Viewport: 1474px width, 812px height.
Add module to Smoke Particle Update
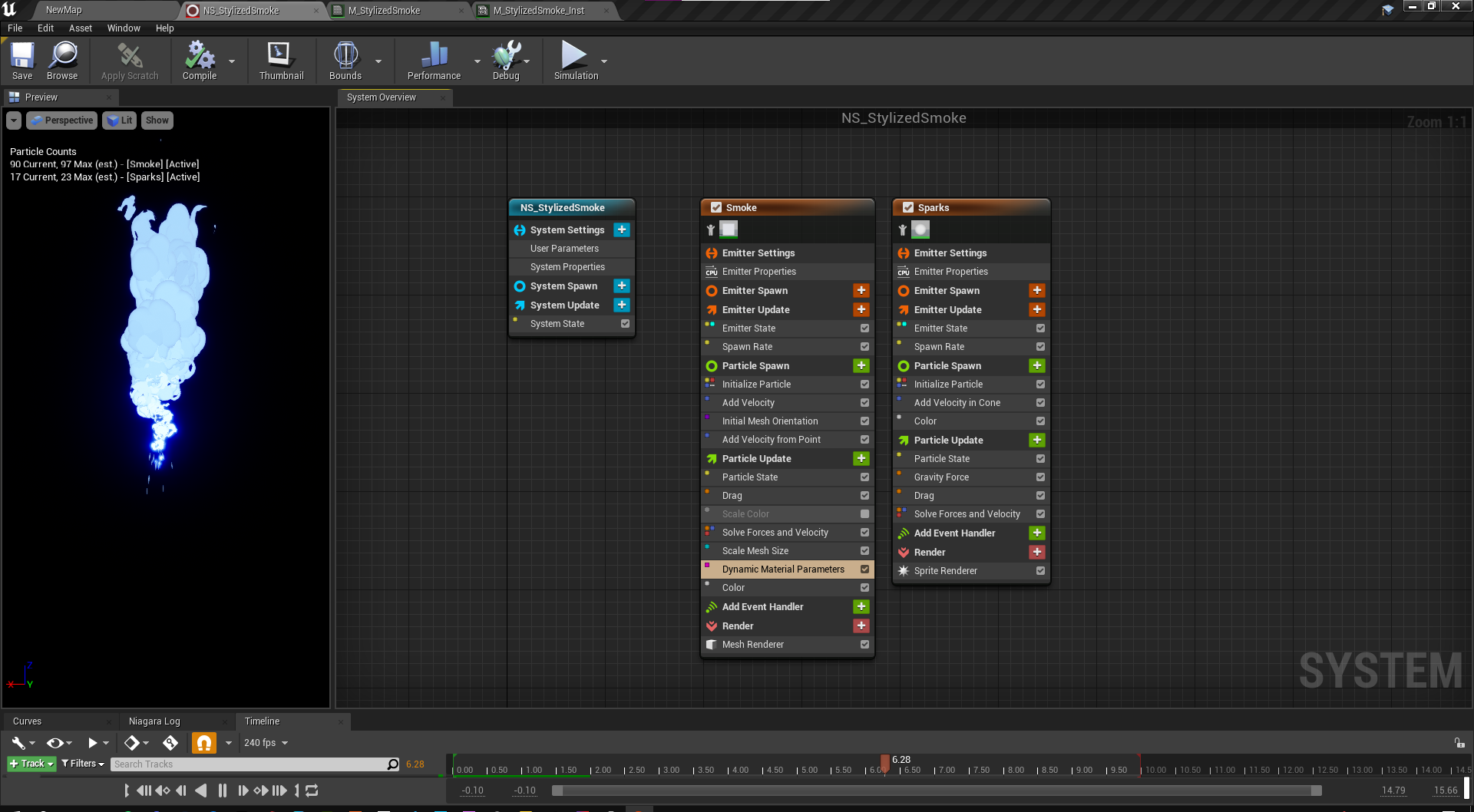tap(861, 458)
